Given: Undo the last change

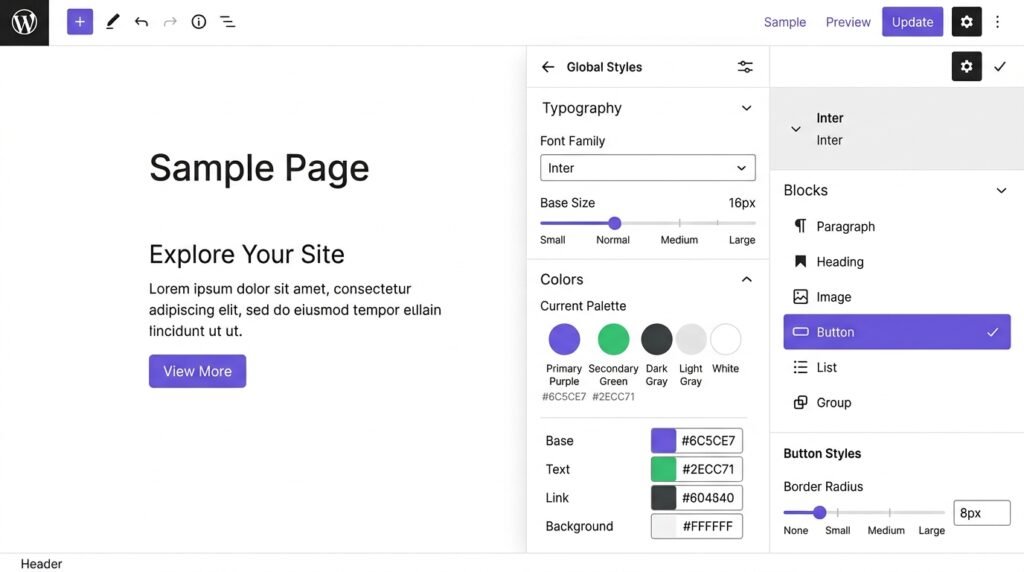Looking at the screenshot, I should tap(141, 22).
